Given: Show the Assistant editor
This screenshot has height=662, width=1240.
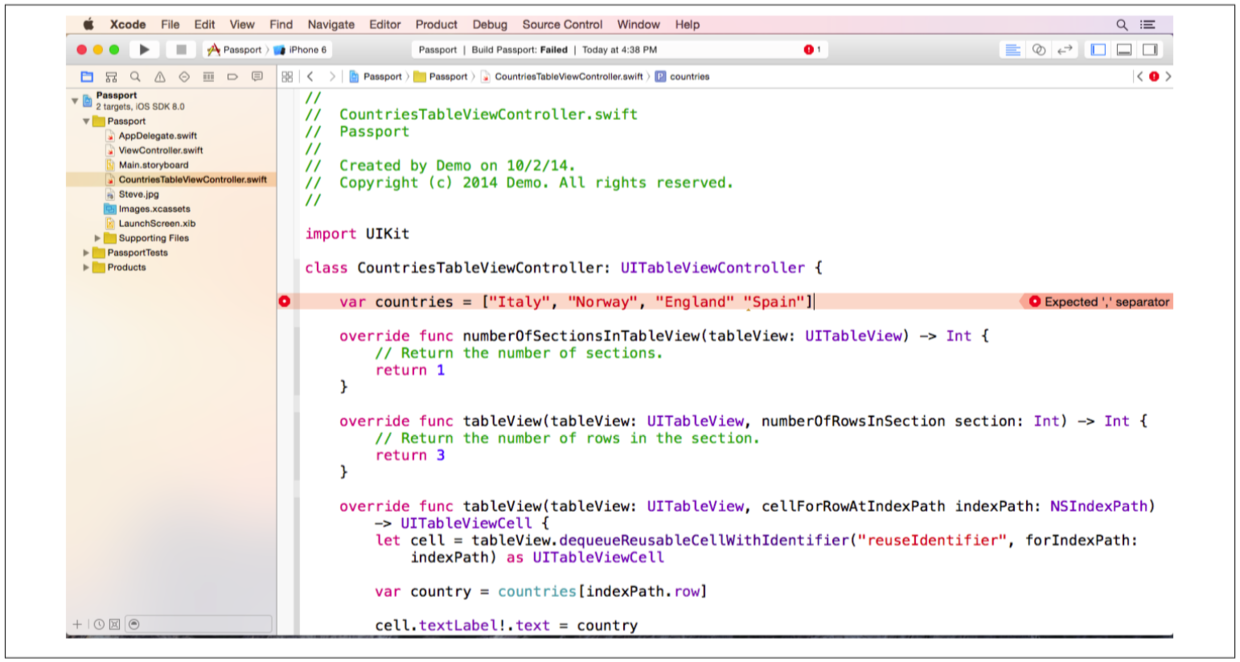Looking at the screenshot, I should pos(1039,49).
